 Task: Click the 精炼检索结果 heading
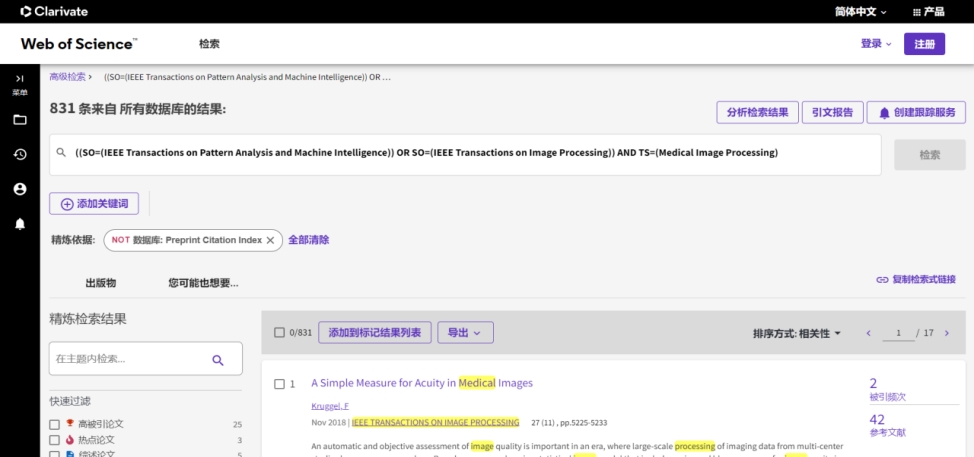pos(88,320)
